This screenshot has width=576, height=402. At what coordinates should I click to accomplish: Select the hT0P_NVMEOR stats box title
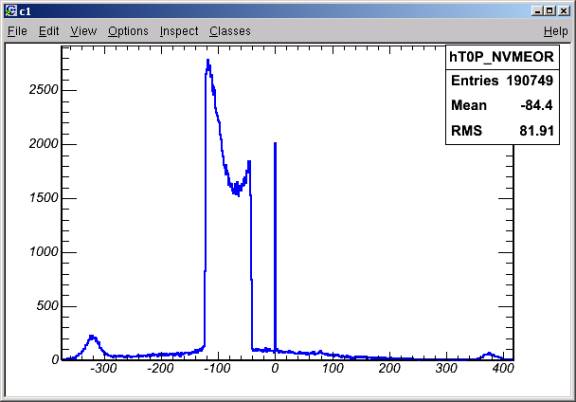point(502,57)
